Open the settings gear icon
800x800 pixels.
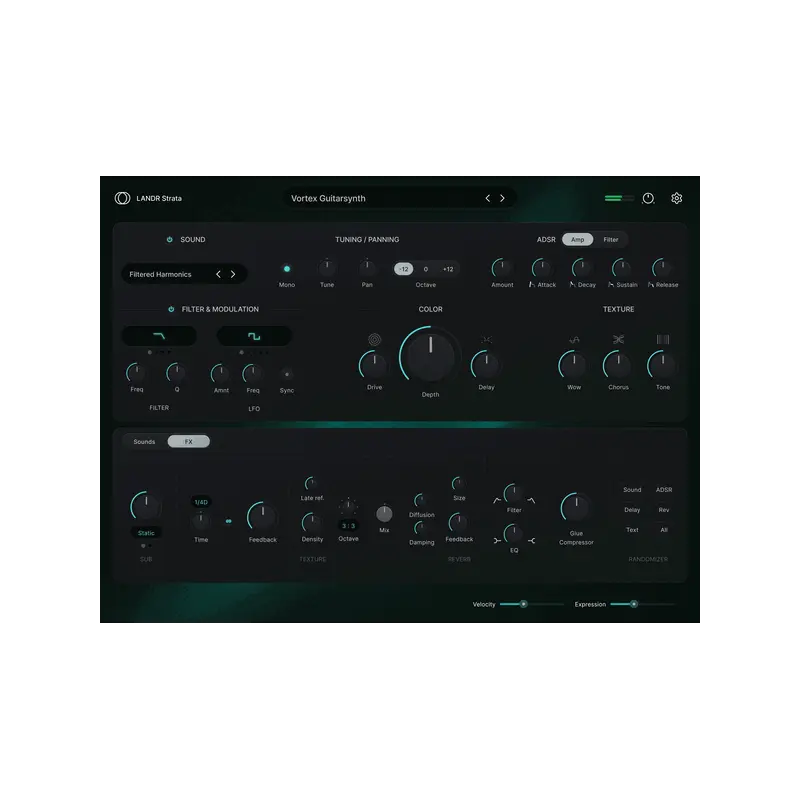[677, 198]
